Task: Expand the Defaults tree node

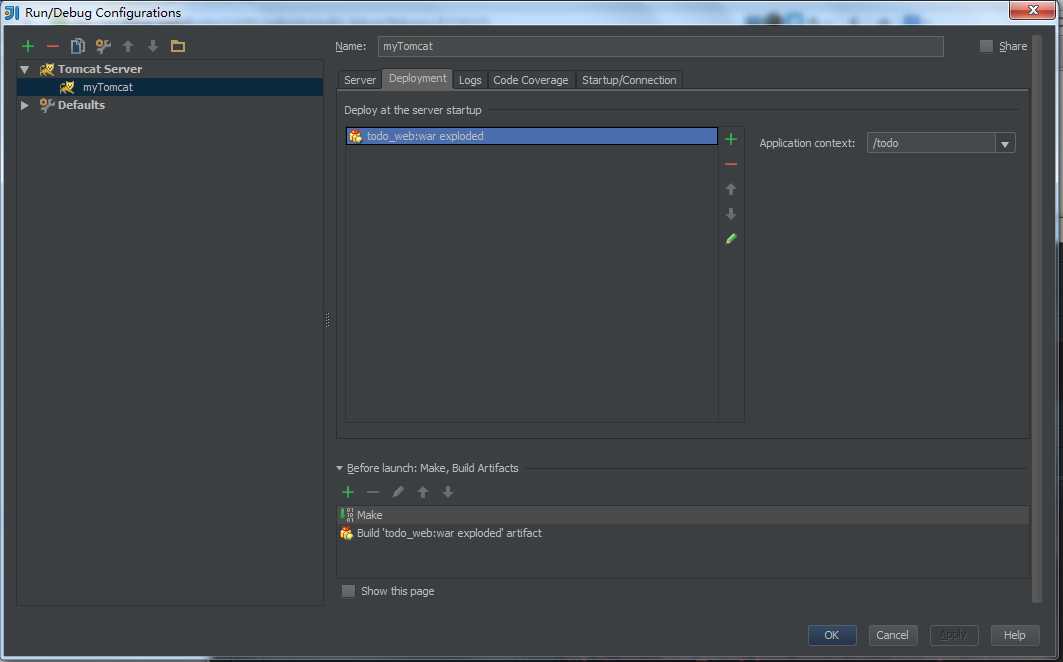Action: pos(25,105)
